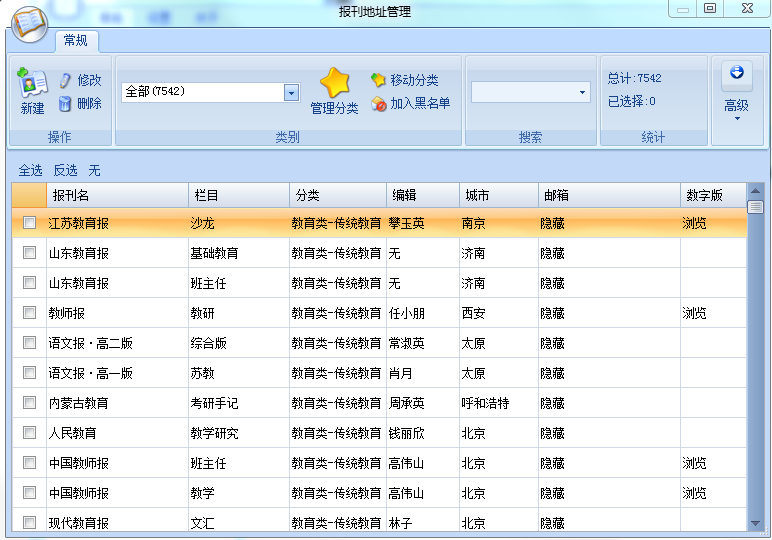Click the 修改 (Edit) pencil icon
772x540 pixels.
coord(66,80)
